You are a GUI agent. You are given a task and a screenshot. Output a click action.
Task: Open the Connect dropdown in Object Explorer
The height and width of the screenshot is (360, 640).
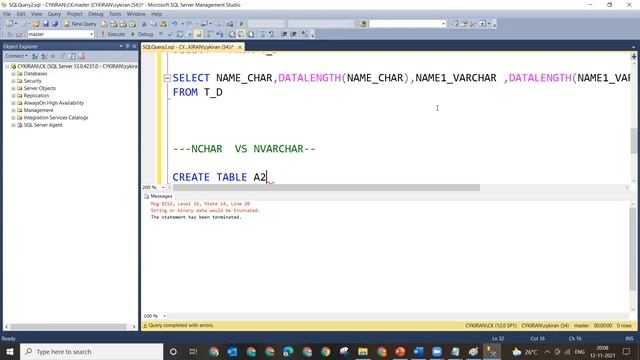point(16,56)
